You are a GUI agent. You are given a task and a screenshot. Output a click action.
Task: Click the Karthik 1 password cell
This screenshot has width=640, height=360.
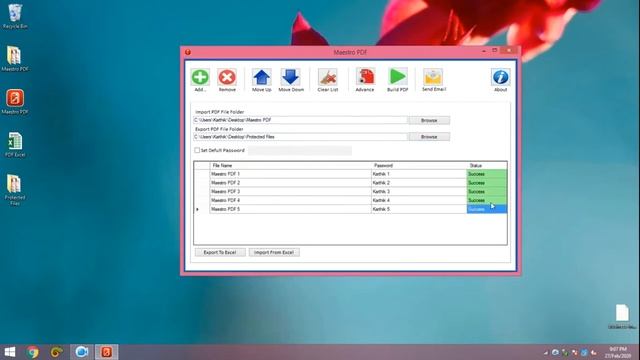(419, 174)
